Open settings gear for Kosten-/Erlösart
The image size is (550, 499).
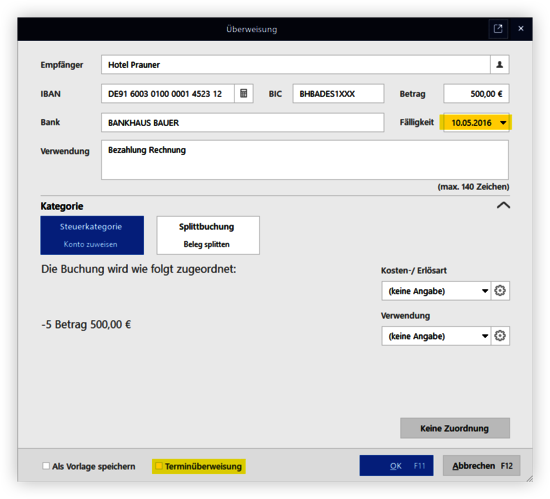[500, 291]
